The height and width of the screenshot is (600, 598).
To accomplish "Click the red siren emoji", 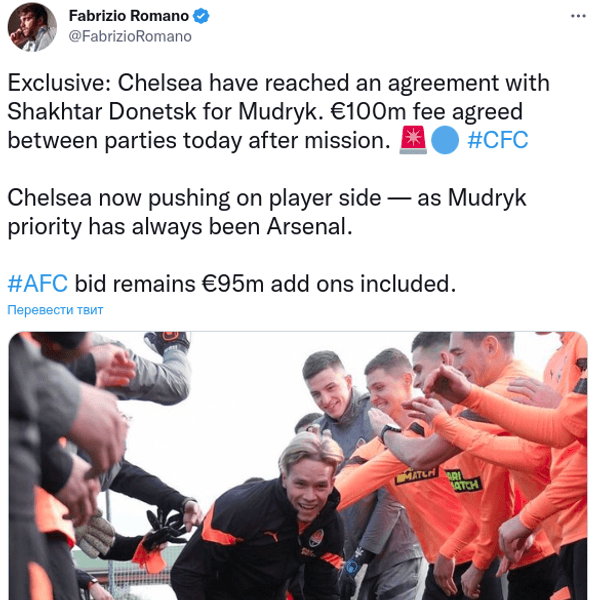I will click(x=413, y=140).
